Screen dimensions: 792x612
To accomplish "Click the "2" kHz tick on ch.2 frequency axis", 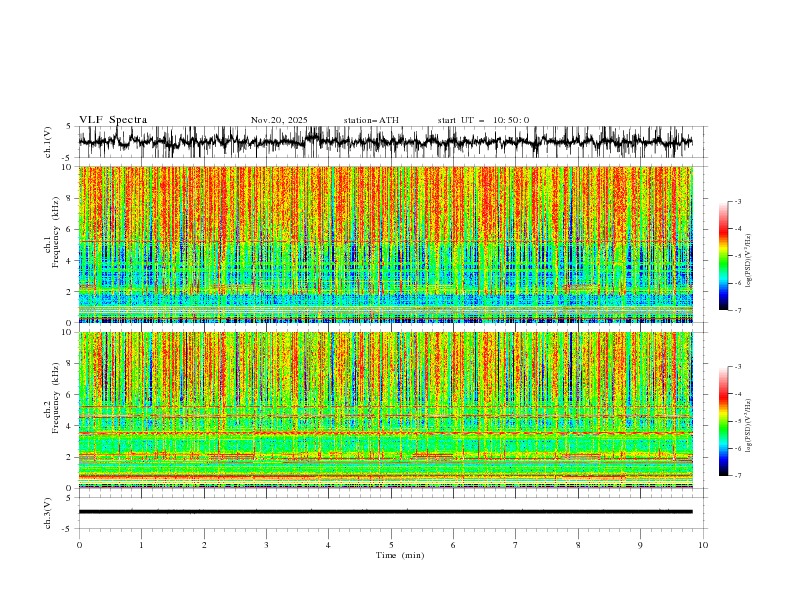I will point(69,457).
